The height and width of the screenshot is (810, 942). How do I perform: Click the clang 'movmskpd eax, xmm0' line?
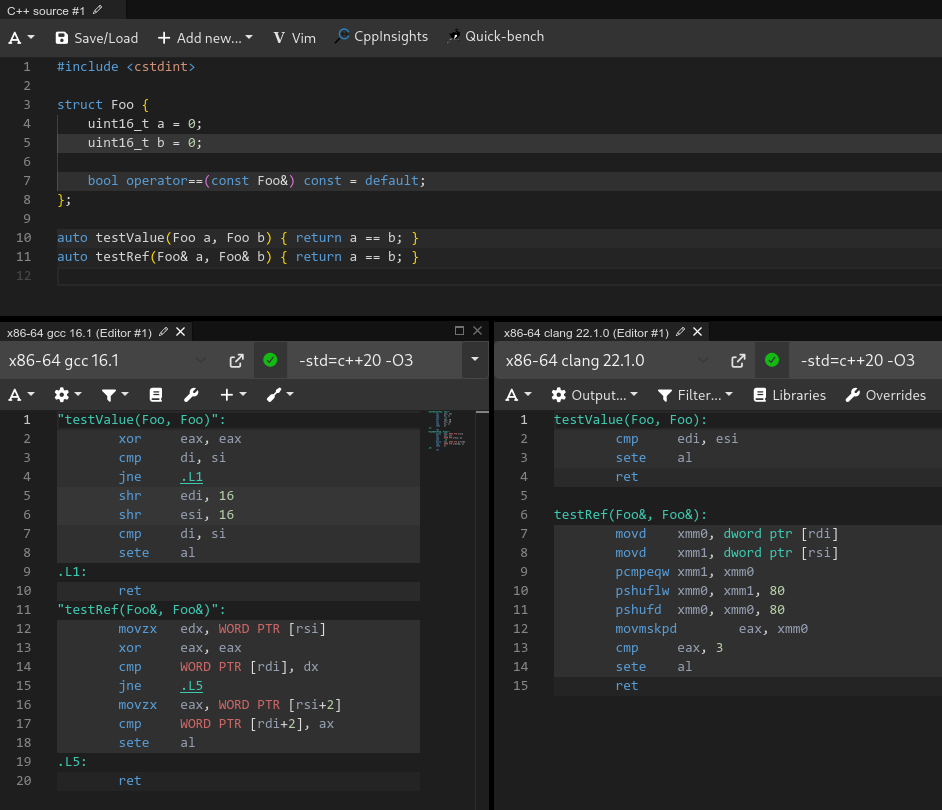711,629
